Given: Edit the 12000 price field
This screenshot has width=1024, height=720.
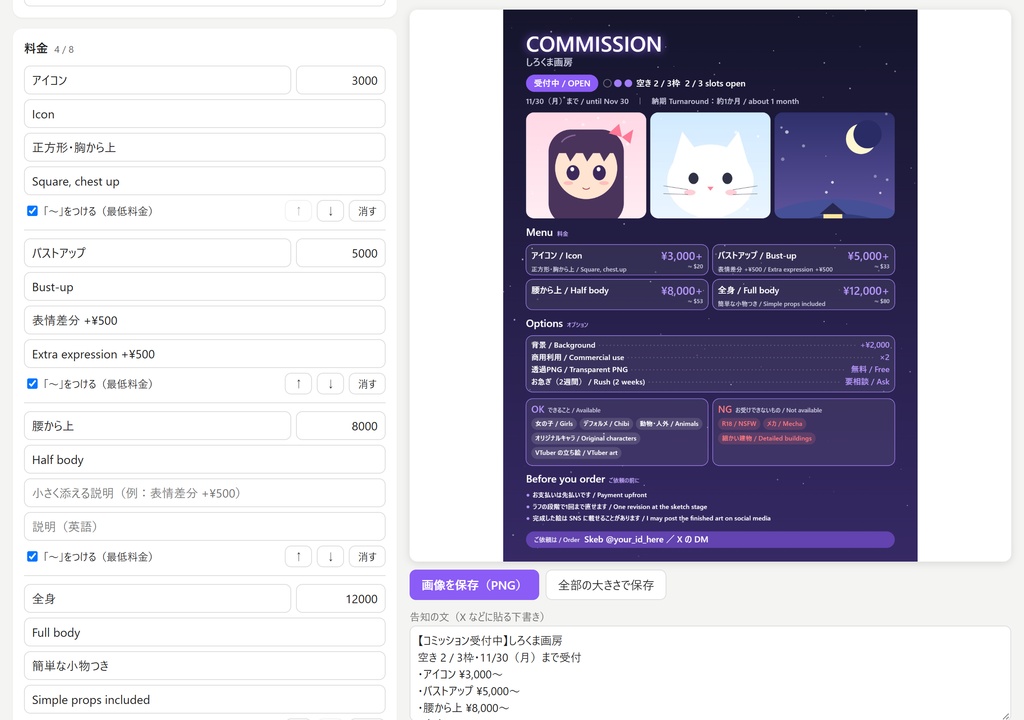Looking at the screenshot, I should coord(341,598).
